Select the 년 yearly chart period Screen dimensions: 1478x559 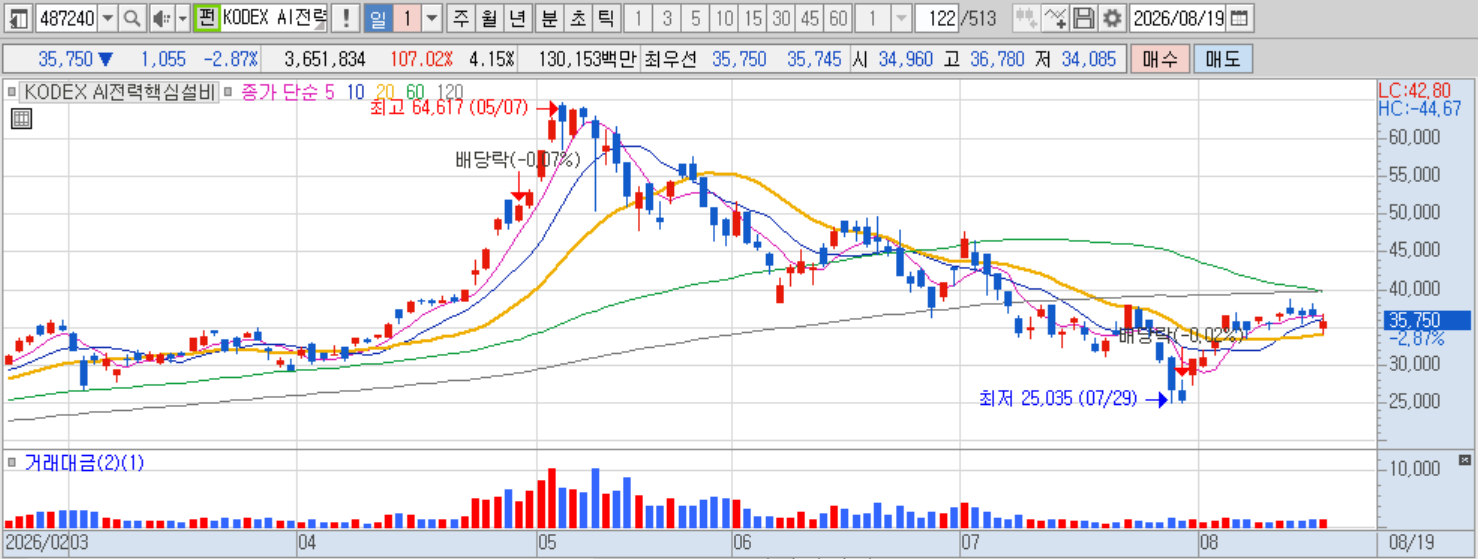point(516,18)
